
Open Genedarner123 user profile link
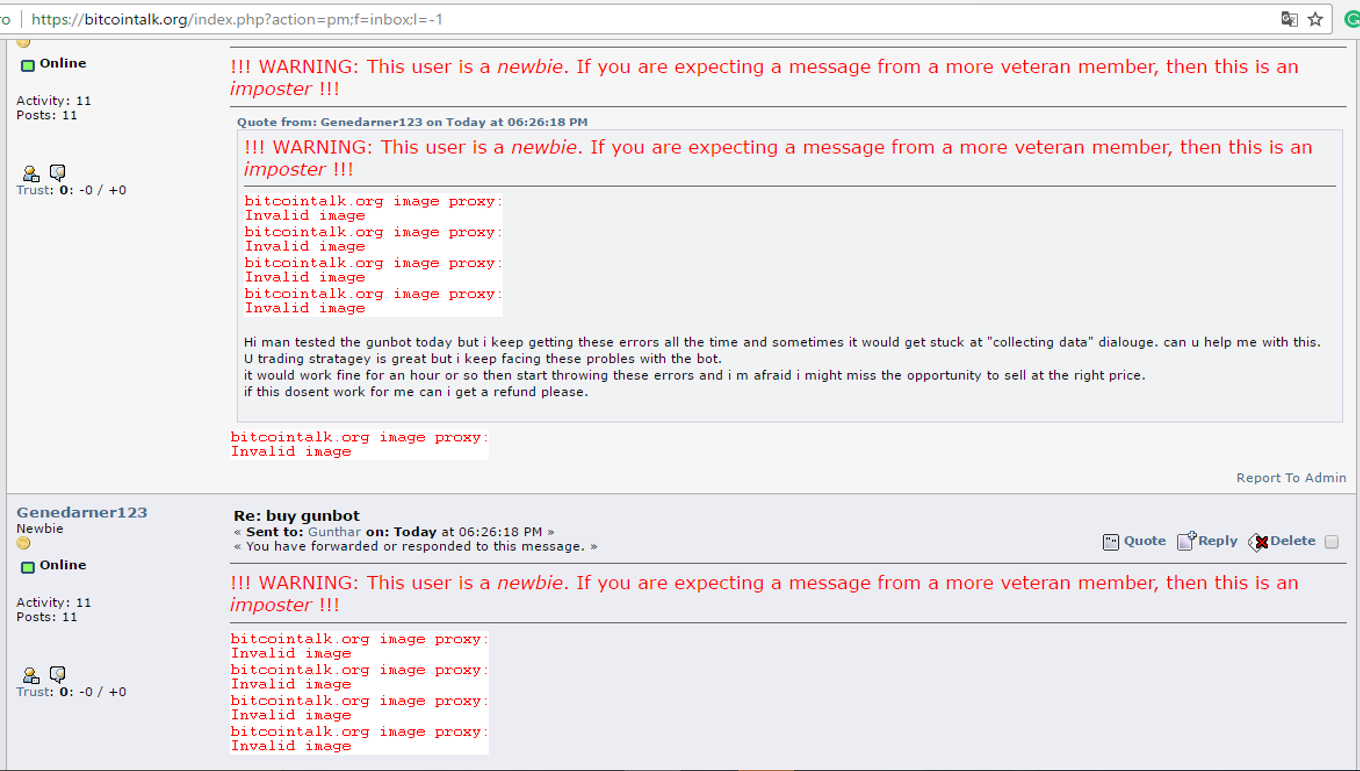[x=82, y=512]
